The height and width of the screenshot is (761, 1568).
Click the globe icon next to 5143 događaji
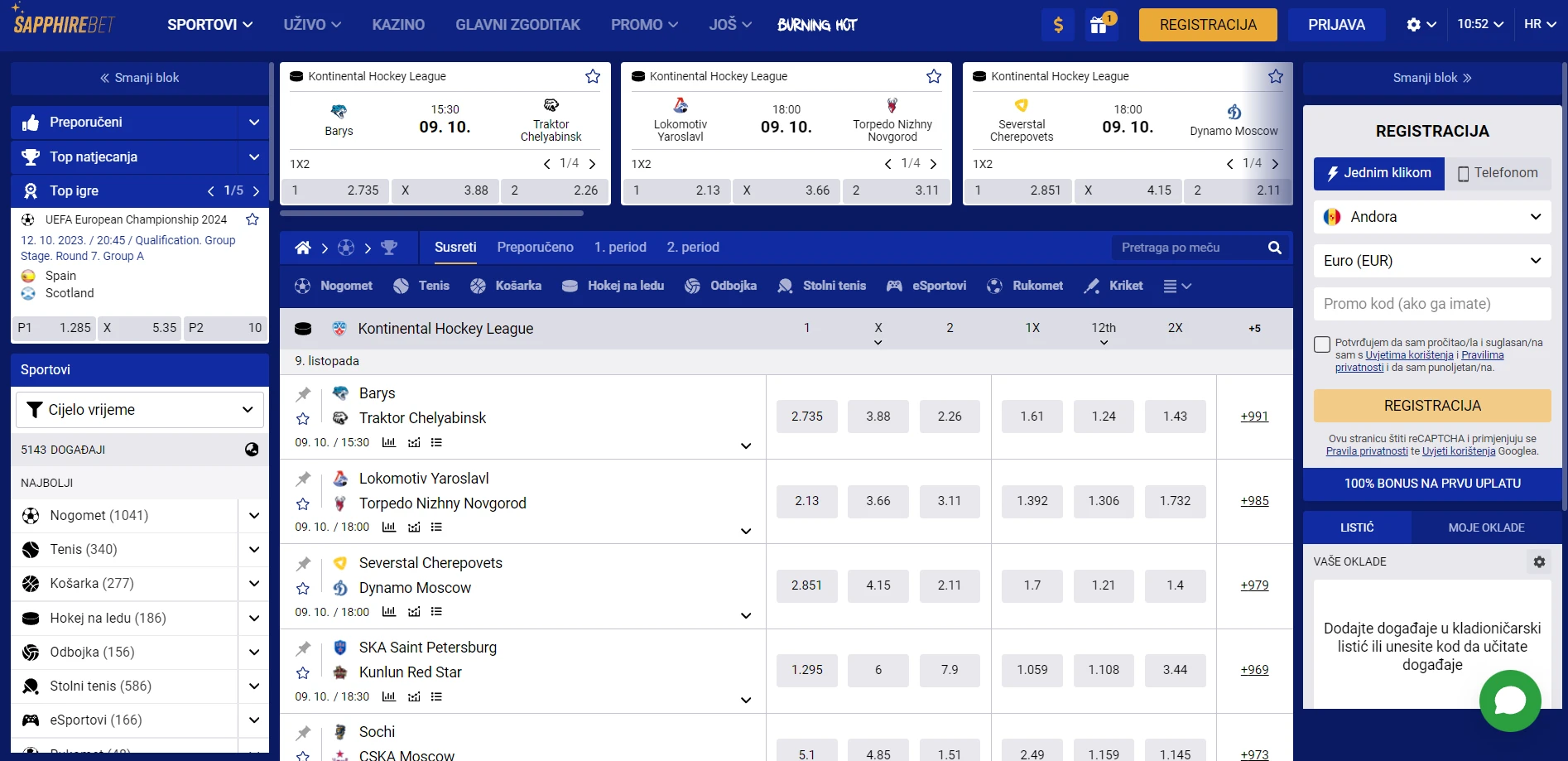(252, 450)
